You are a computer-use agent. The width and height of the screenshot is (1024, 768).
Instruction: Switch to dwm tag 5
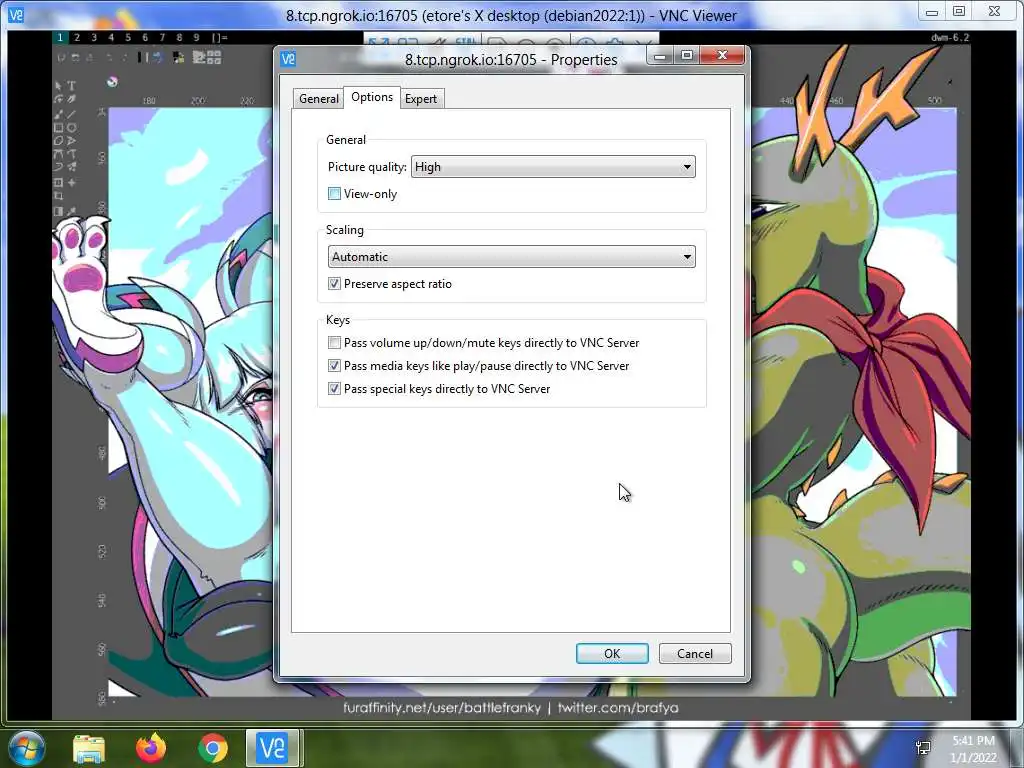click(x=128, y=37)
